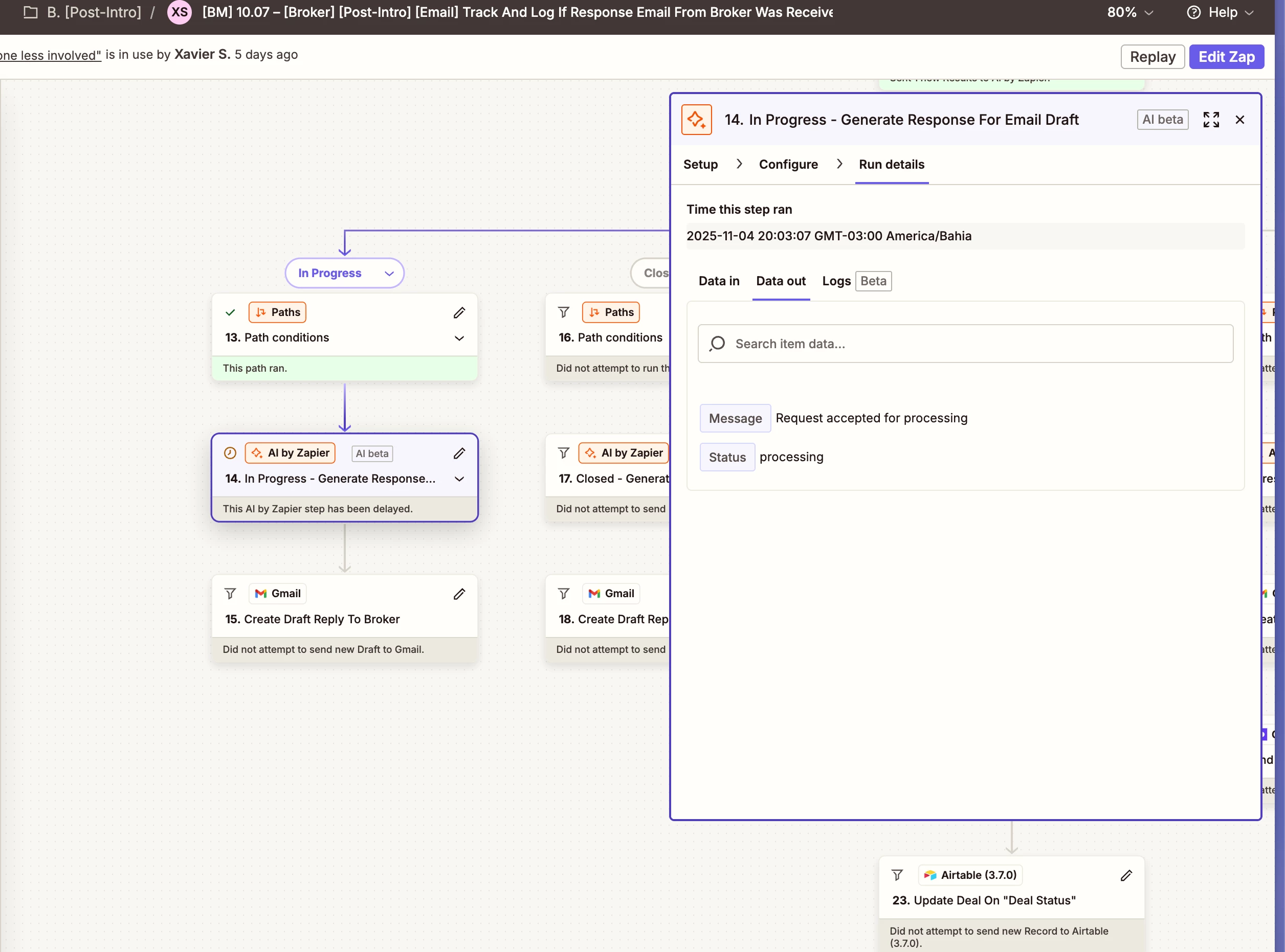The width and height of the screenshot is (1285, 952).
Task: Click edit pencil on Airtable step 23
Action: pos(1126,875)
